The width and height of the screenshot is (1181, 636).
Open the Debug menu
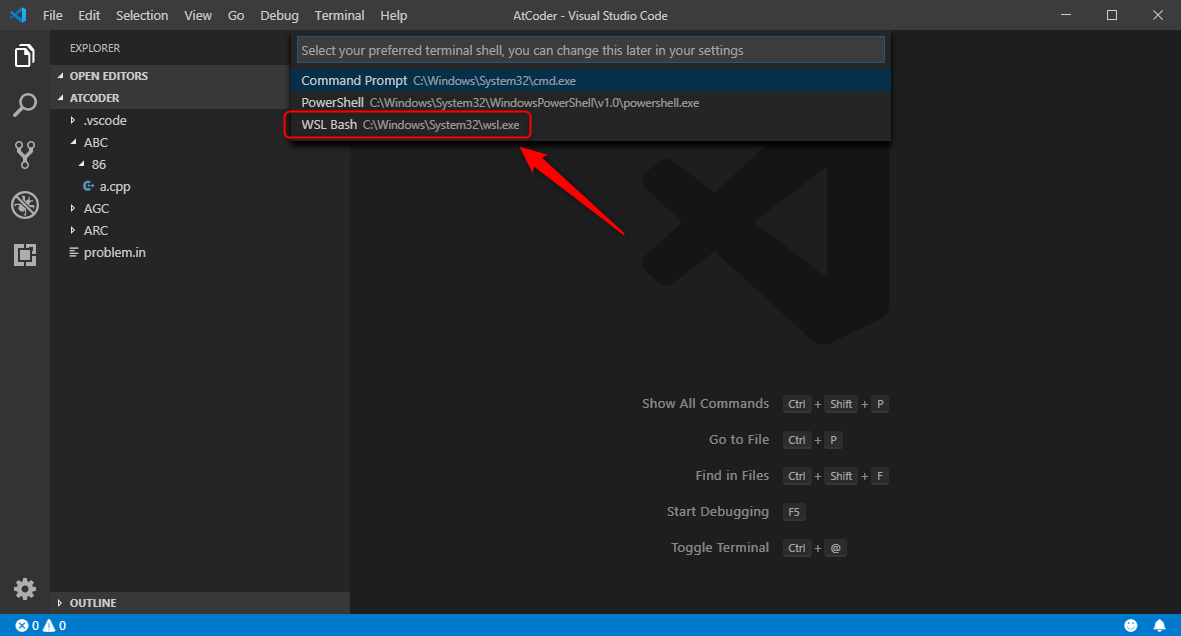[x=279, y=15]
